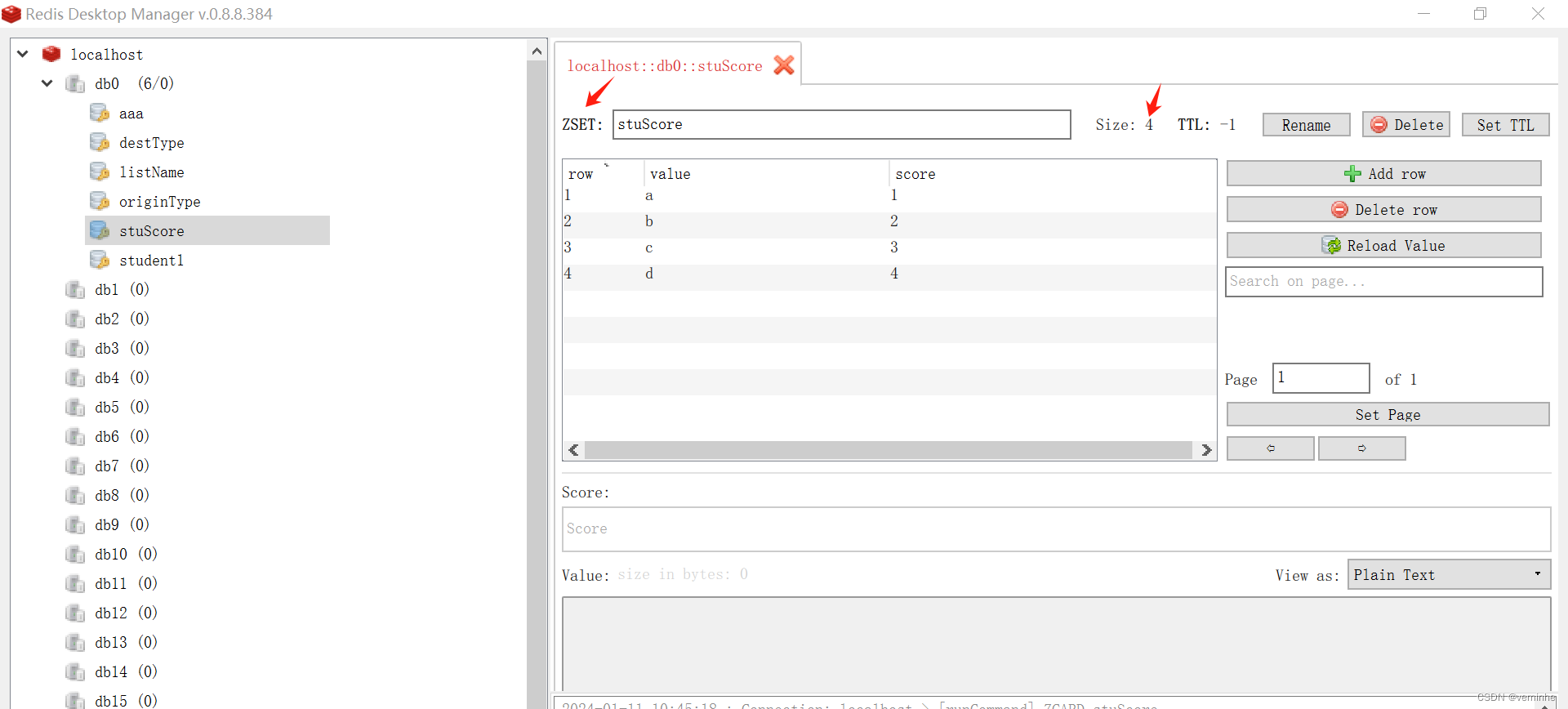Click the Page number input field
The width and height of the screenshot is (1568, 709).
(1321, 378)
